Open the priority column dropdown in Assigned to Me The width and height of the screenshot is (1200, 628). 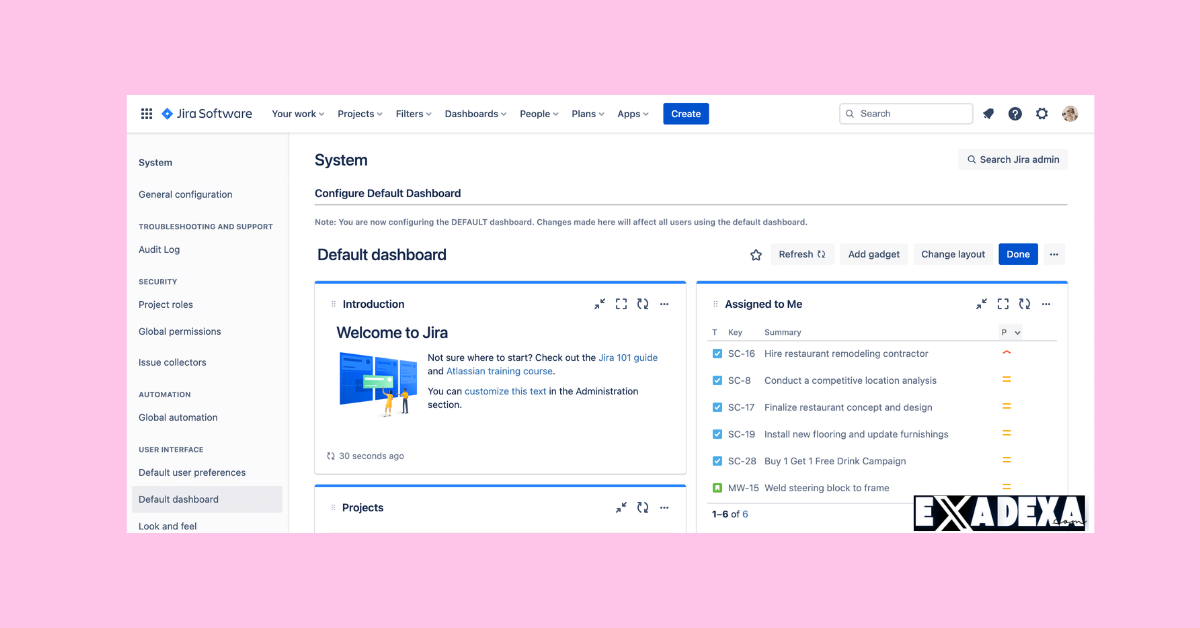click(1011, 331)
